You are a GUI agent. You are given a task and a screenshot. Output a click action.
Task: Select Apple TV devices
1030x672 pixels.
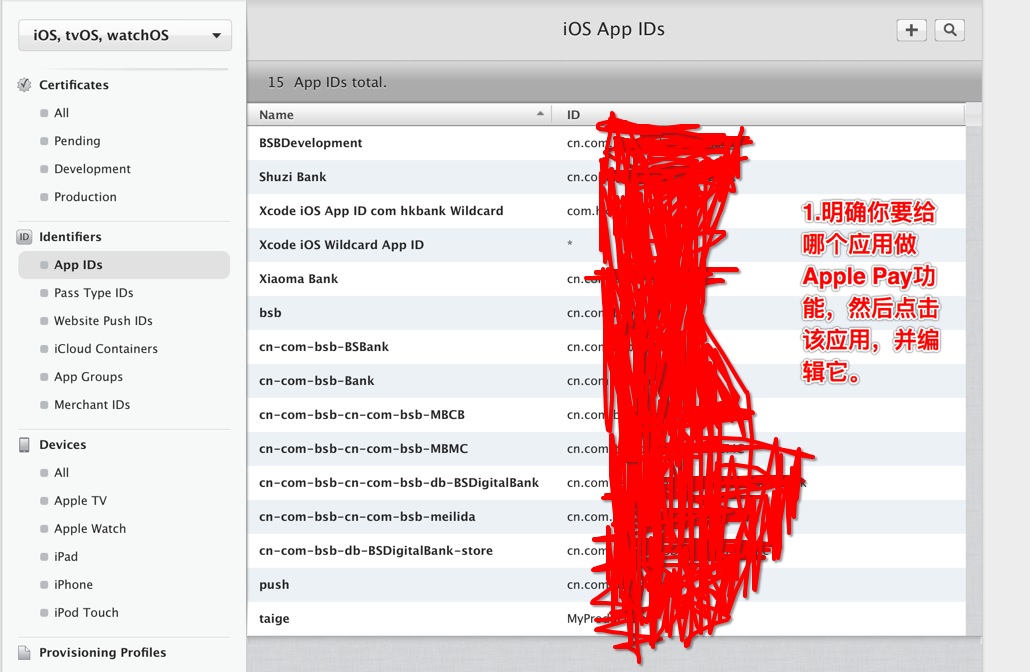click(80, 501)
